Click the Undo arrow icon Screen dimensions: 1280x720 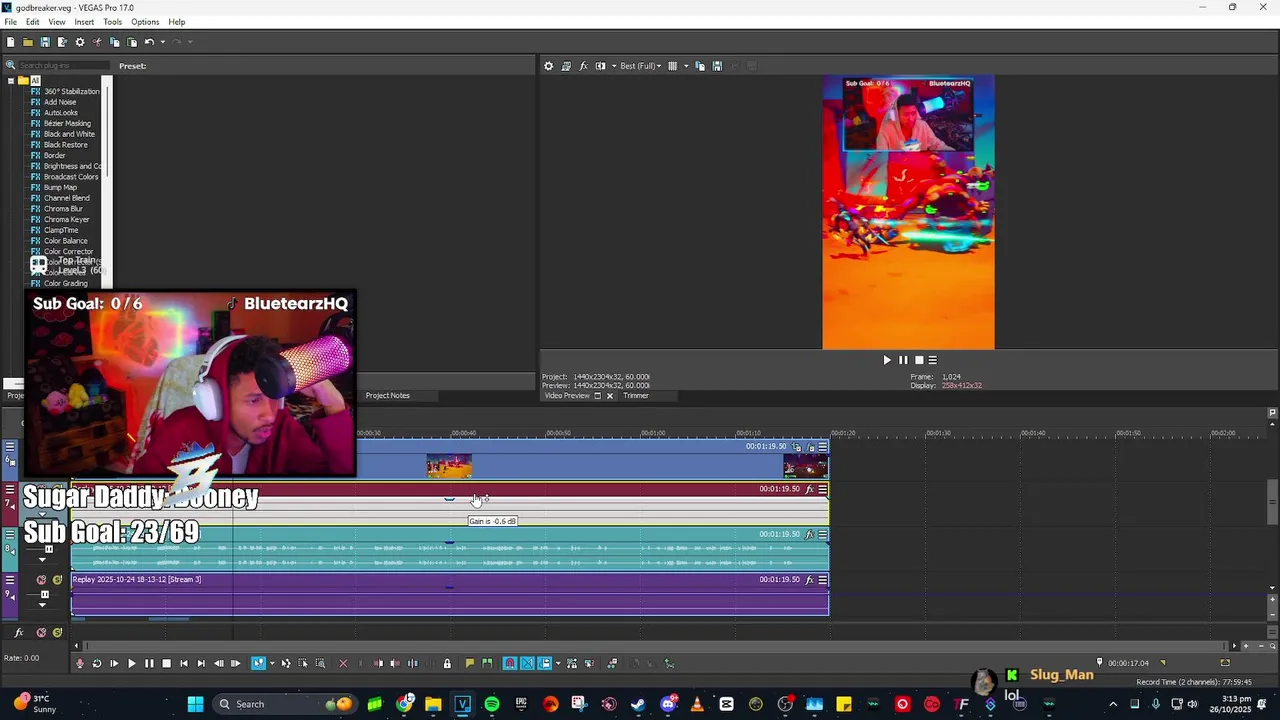tap(149, 42)
